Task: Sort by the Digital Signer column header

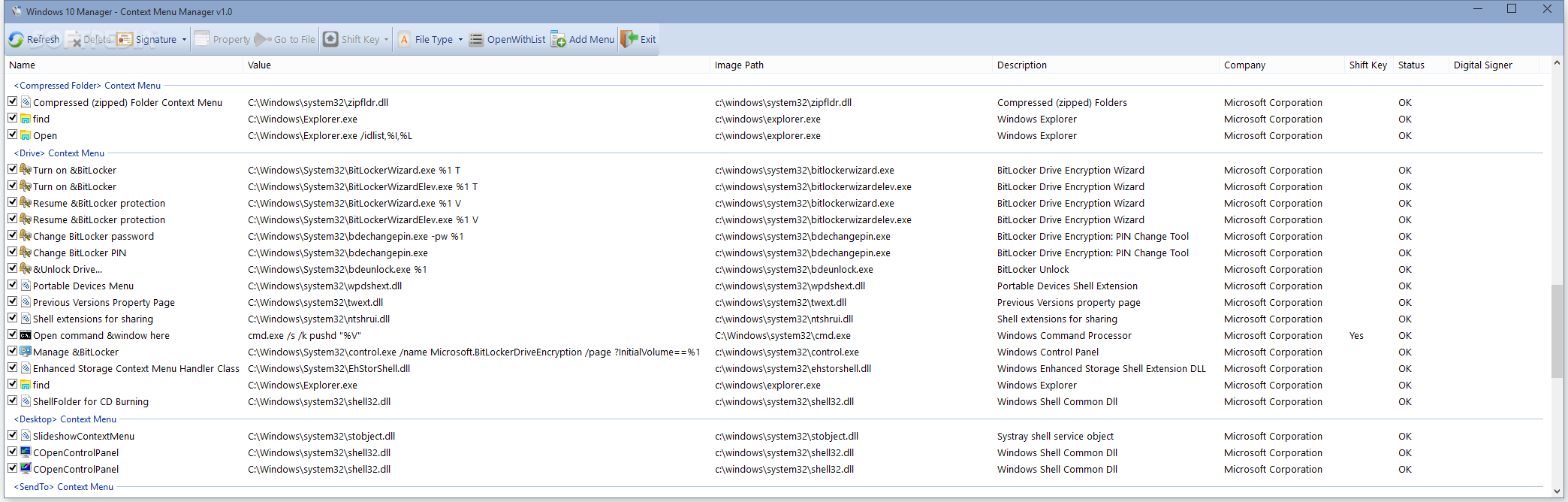Action: [1494, 65]
